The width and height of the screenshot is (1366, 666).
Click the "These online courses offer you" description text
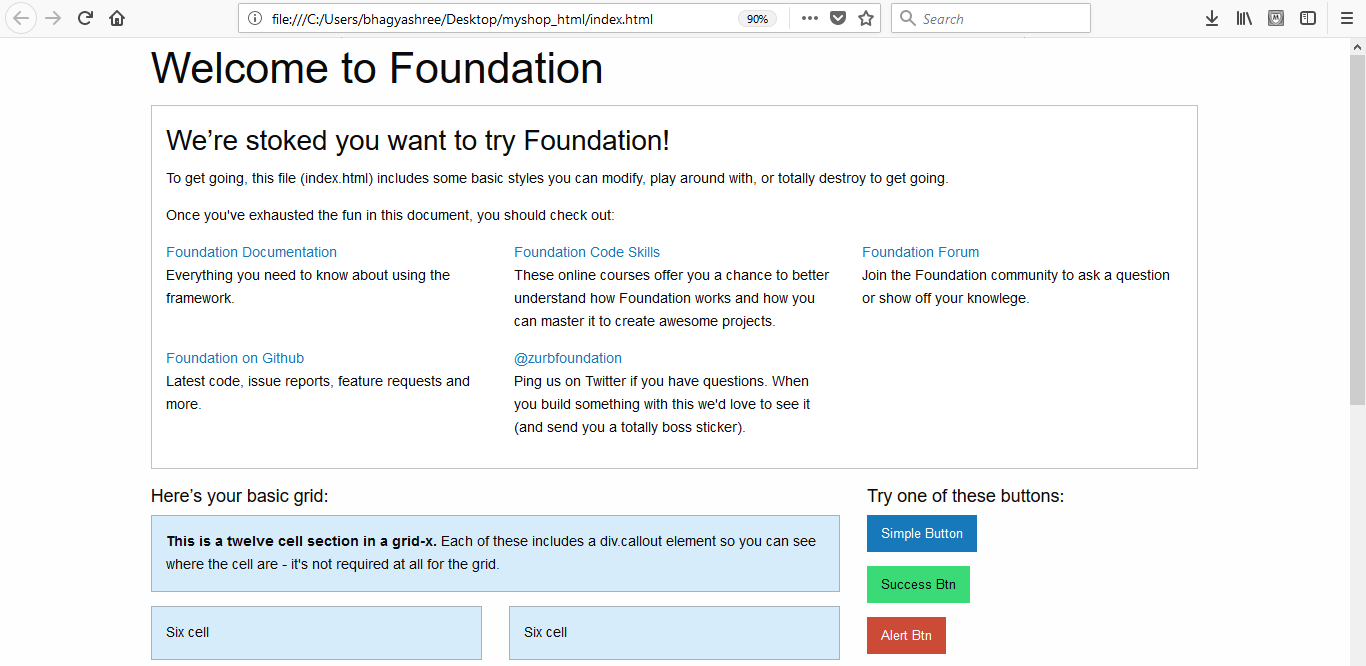pyautogui.click(x=672, y=298)
